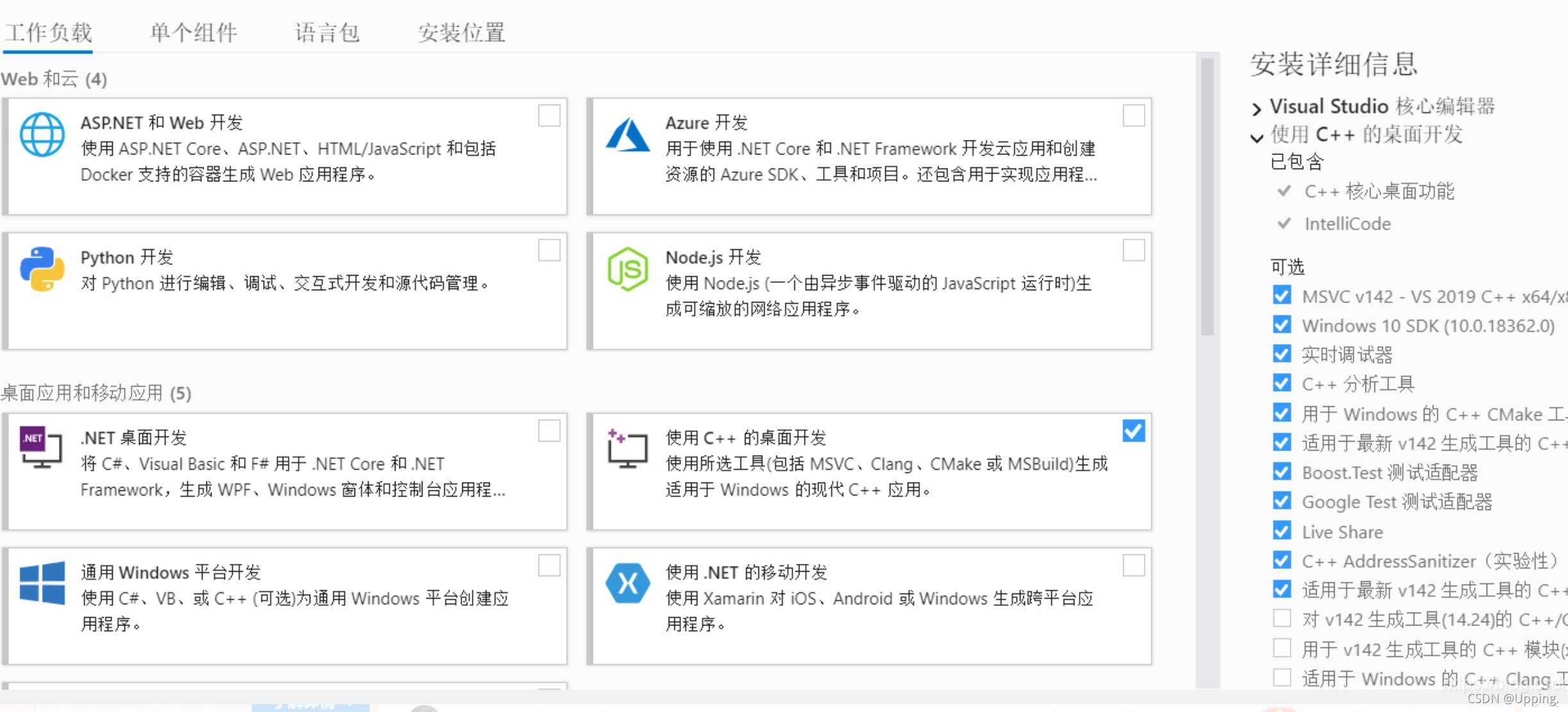Enable the Python development workload checkbox
The image size is (1568, 712).
point(549,251)
